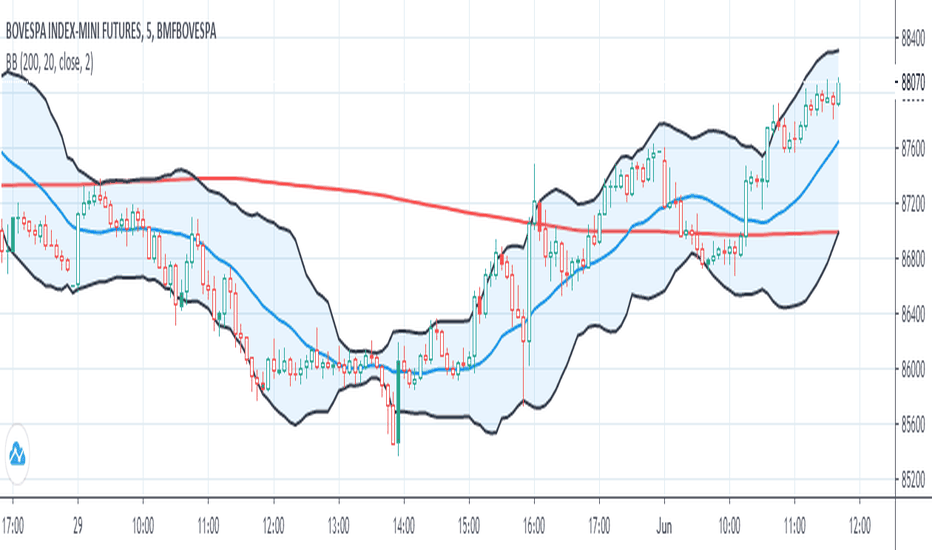Select the 14:00 time axis label
This screenshot has height=550, width=932.
tap(404, 526)
